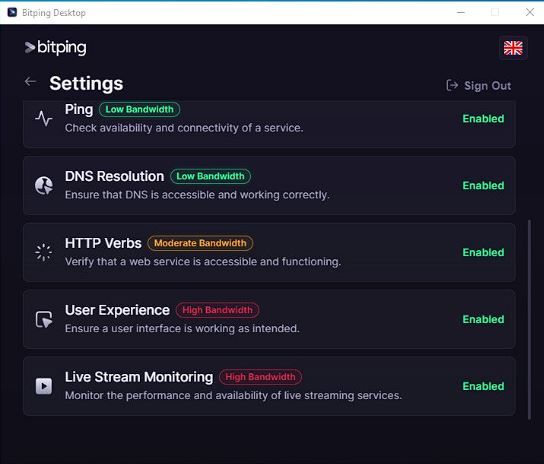Click 'Check availability and connectivity of a service.'
The width and height of the screenshot is (544, 464).
[184, 128]
